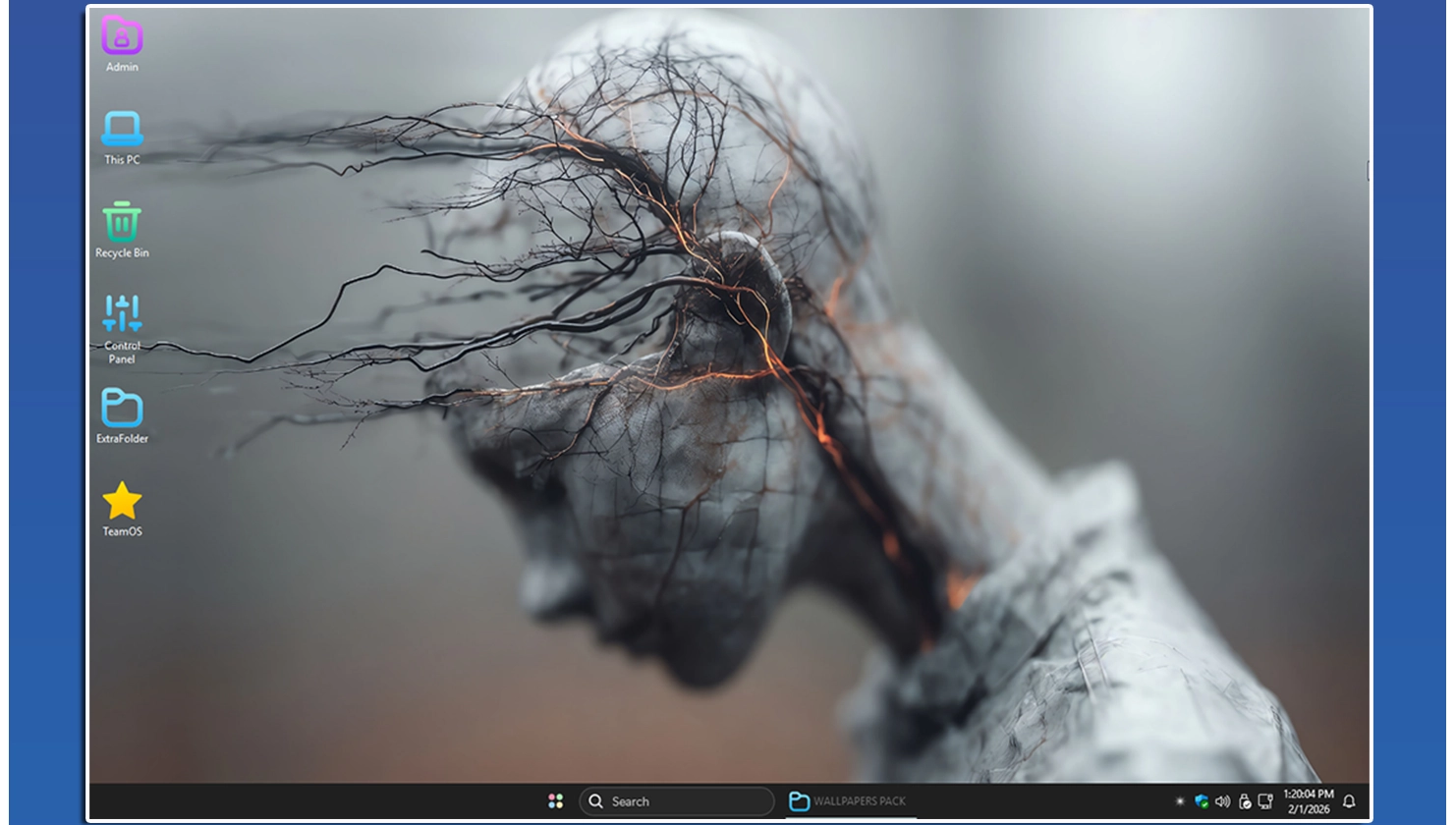Image resolution: width=1456 pixels, height=825 pixels.
Task: Select the ExtraFolder desktop folder
Action: [122, 409]
